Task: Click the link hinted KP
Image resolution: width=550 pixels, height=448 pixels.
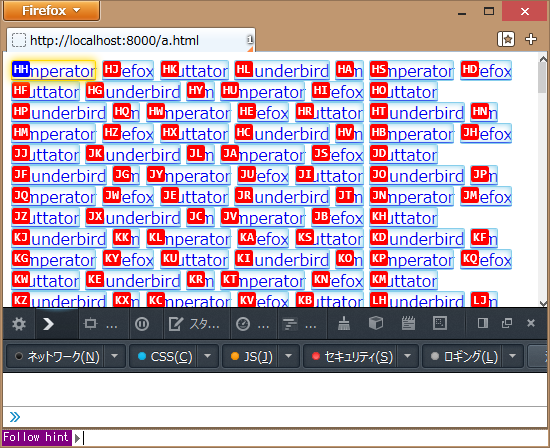Action: click(x=412, y=260)
